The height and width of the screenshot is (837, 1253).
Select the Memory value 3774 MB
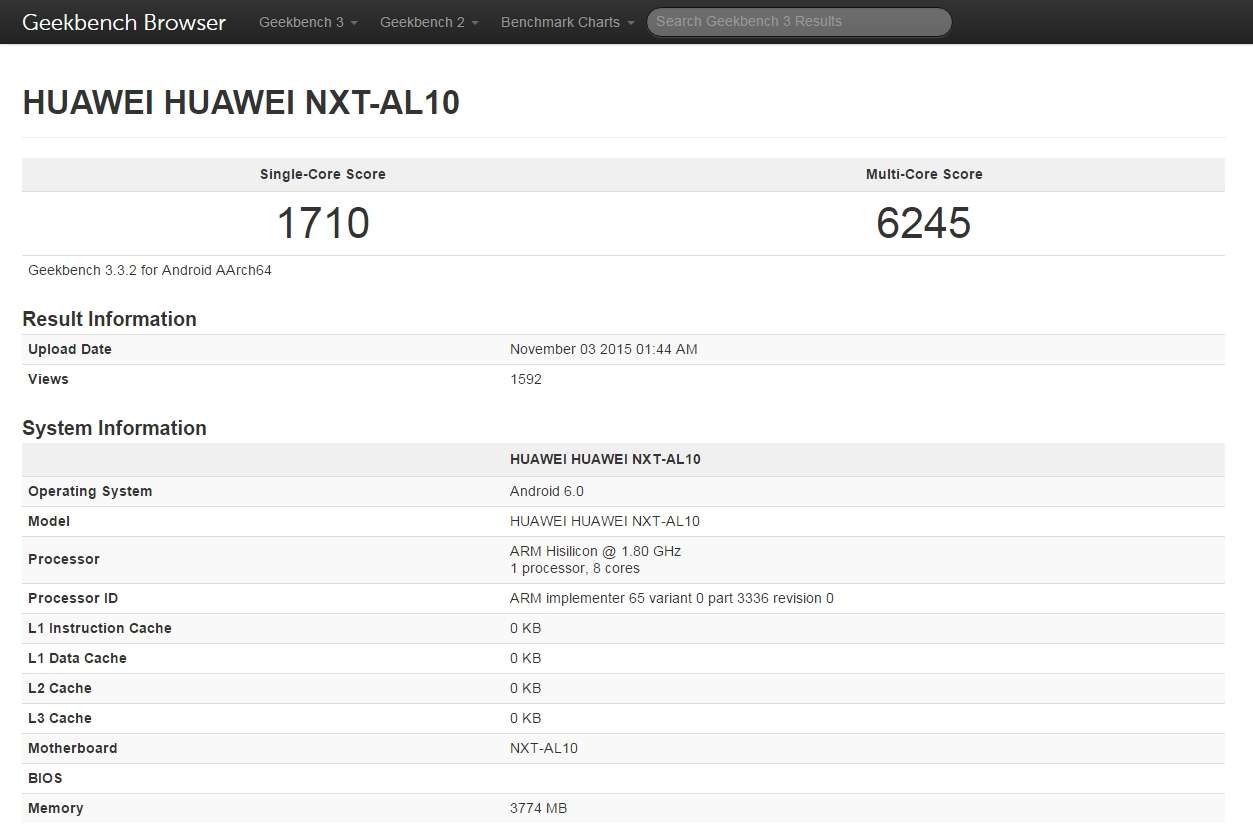(538, 808)
